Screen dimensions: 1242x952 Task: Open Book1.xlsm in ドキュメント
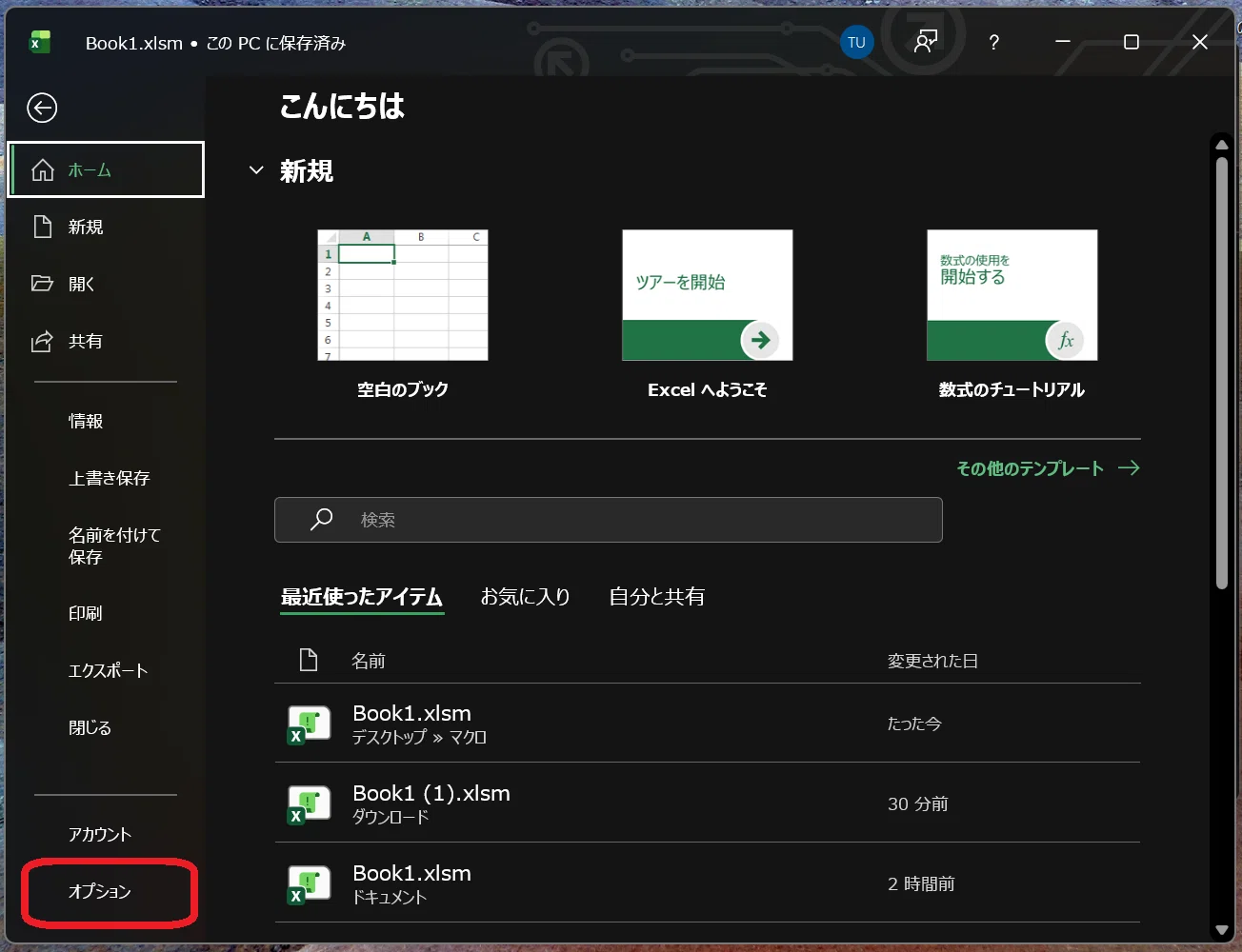pos(708,883)
